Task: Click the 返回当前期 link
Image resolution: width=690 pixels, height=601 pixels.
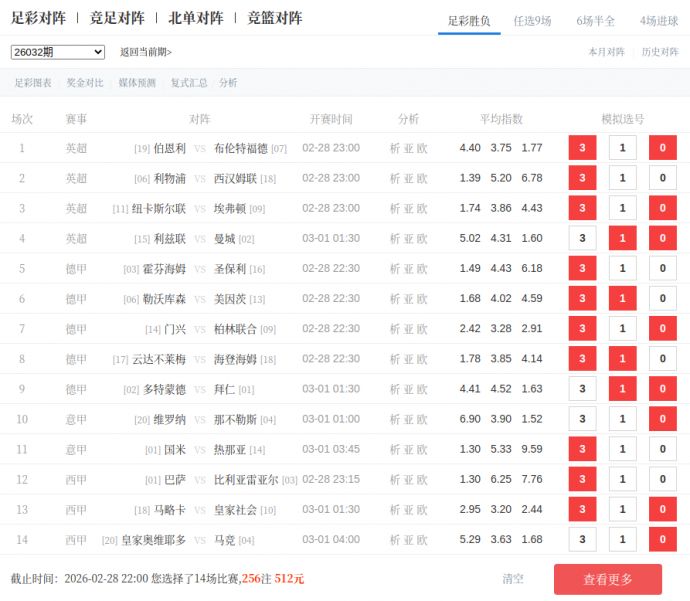Action: (146, 52)
